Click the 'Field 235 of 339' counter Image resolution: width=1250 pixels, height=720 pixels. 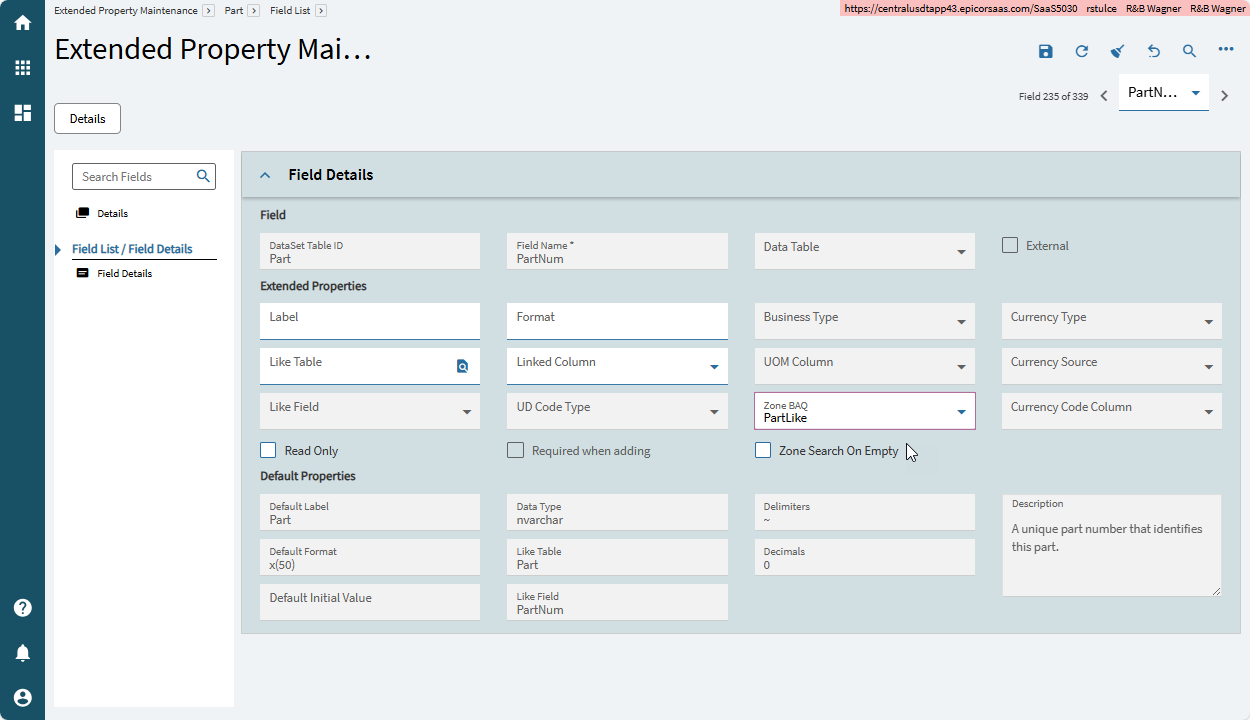point(1053,97)
